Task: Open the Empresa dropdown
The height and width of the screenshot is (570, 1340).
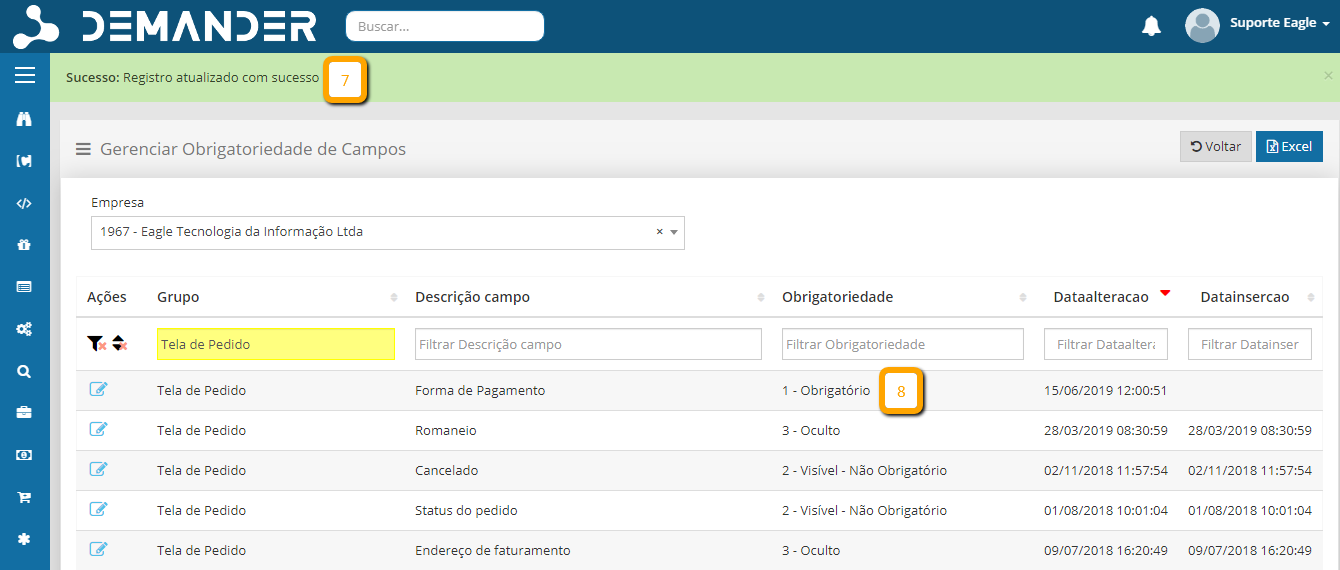Action: click(675, 232)
